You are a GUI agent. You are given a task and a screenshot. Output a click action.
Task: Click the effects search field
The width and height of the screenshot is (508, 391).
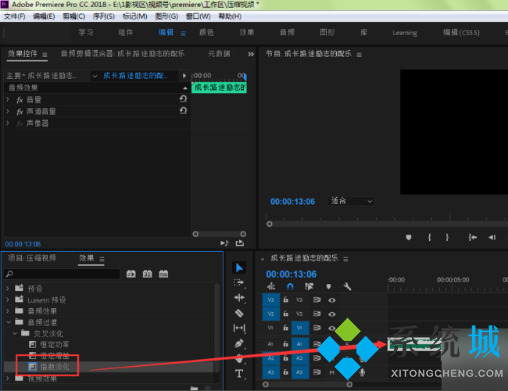coord(62,274)
